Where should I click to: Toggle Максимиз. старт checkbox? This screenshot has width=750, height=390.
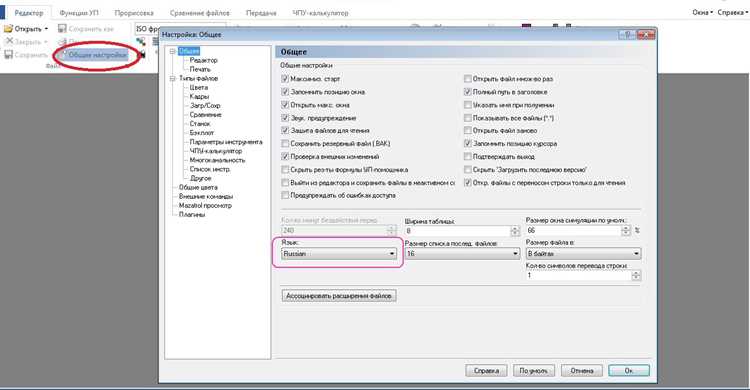point(285,79)
